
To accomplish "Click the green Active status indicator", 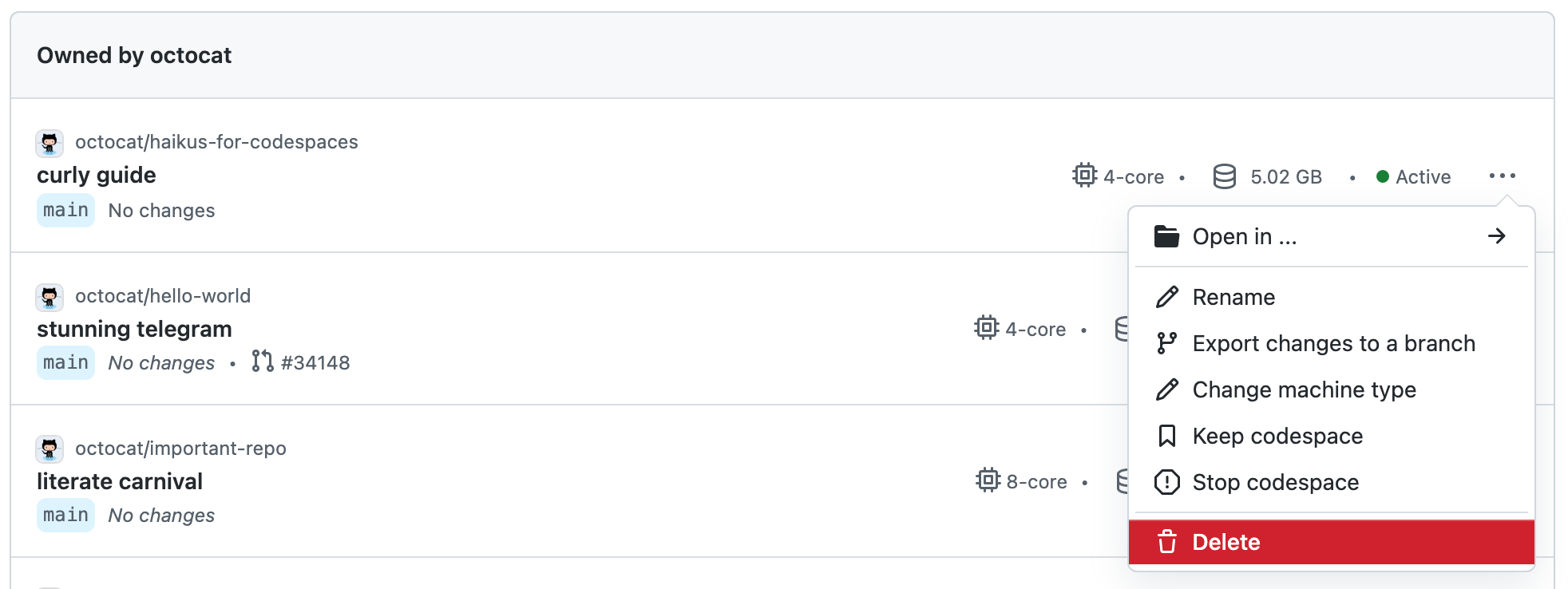I will tap(1381, 176).
